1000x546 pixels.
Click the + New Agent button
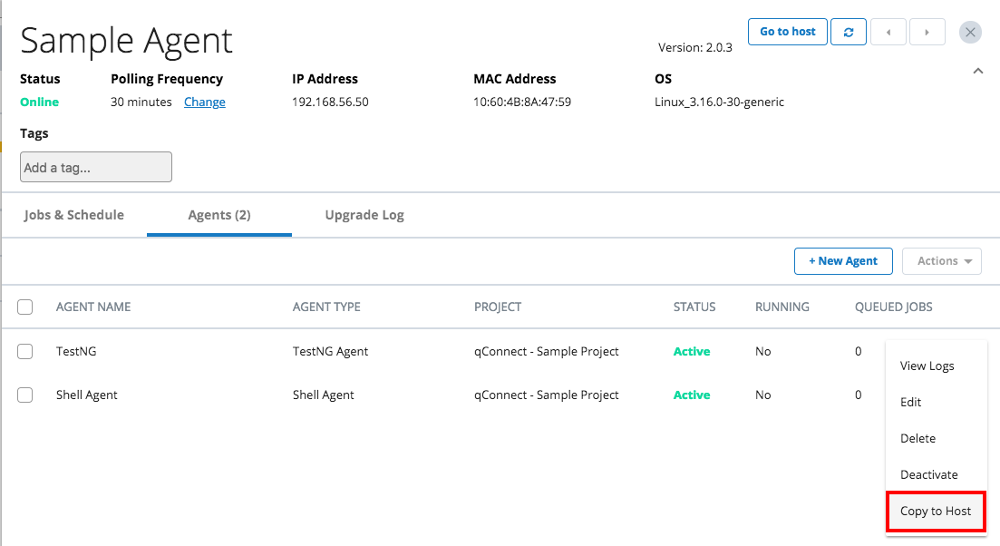842,261
